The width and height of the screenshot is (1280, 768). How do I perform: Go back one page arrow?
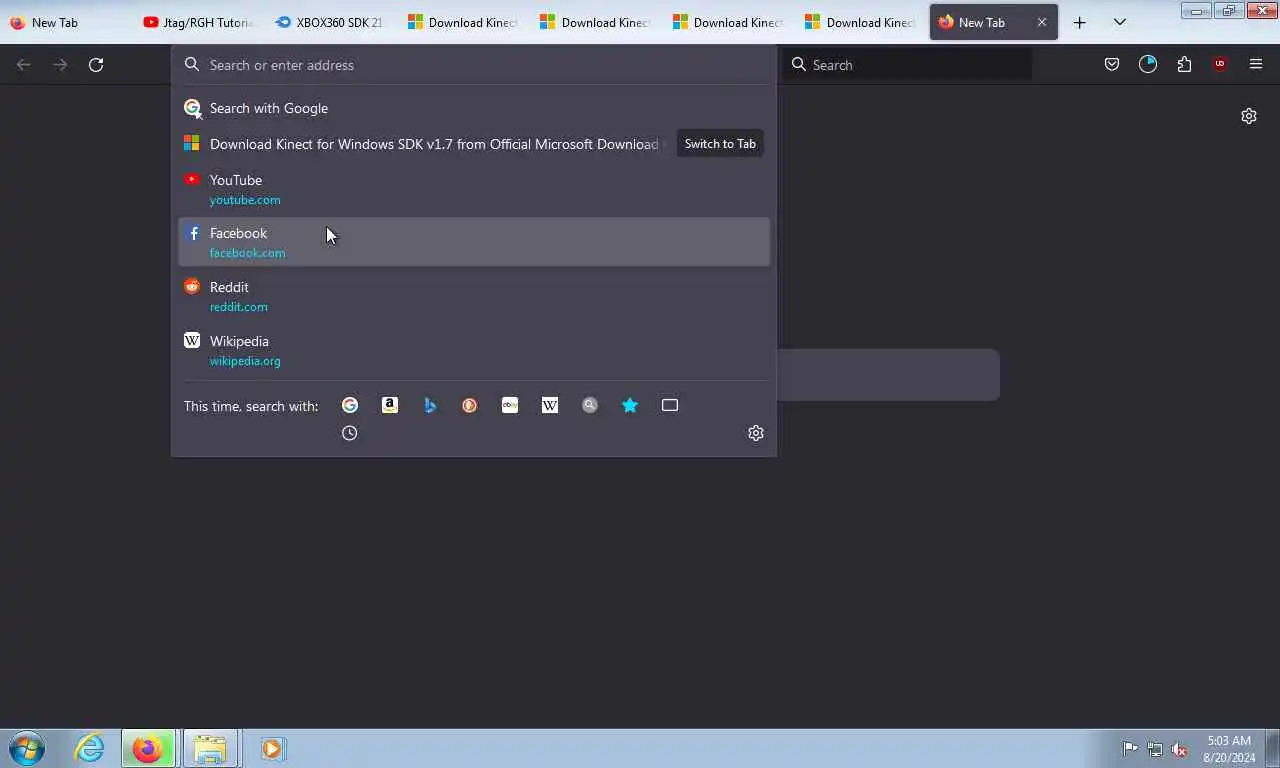(24, 64)
